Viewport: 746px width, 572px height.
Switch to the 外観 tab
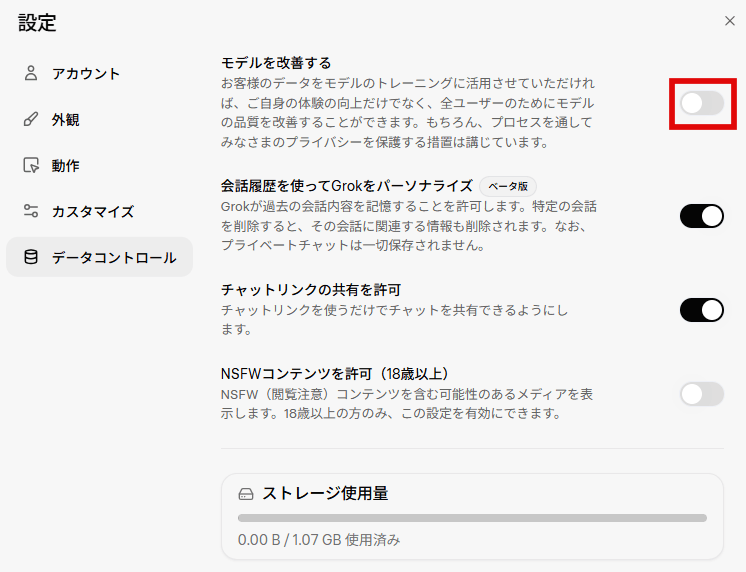[x=66, y=120]
